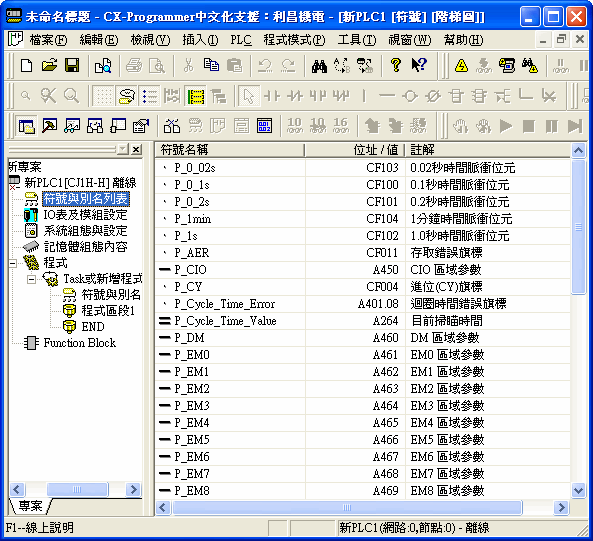Viewport: 593px width, 541px height.
Task: Click the help question mark icon
Action: [x=396, y=65]
